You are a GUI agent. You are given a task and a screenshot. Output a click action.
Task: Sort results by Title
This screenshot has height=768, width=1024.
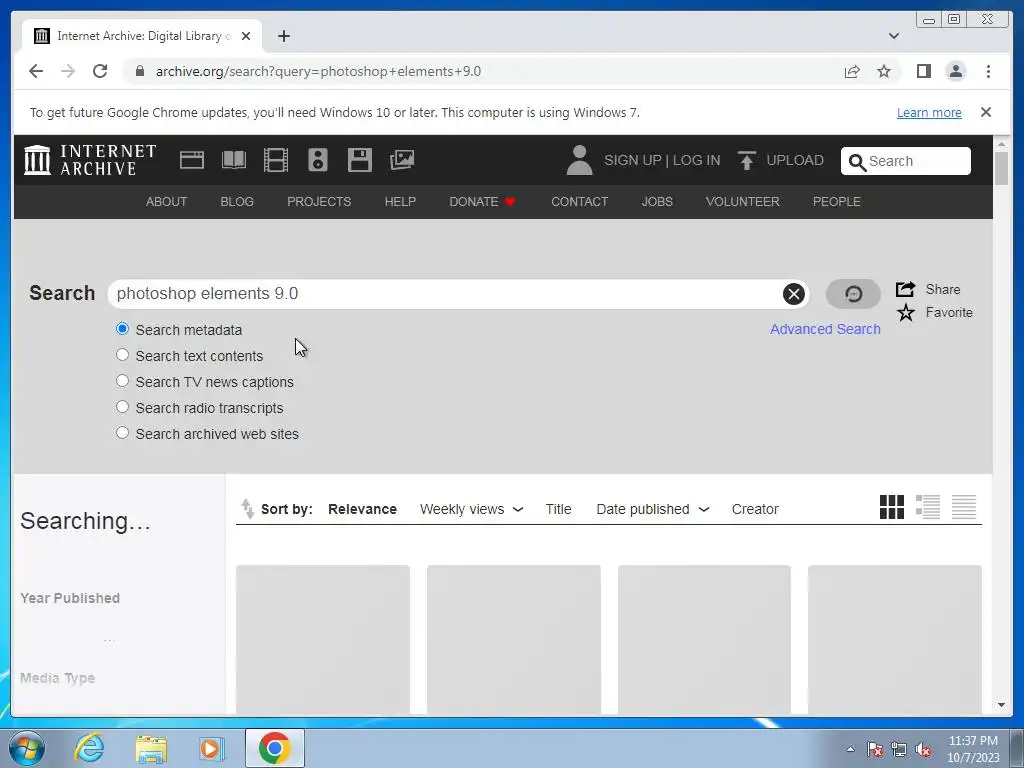point(558,509)
